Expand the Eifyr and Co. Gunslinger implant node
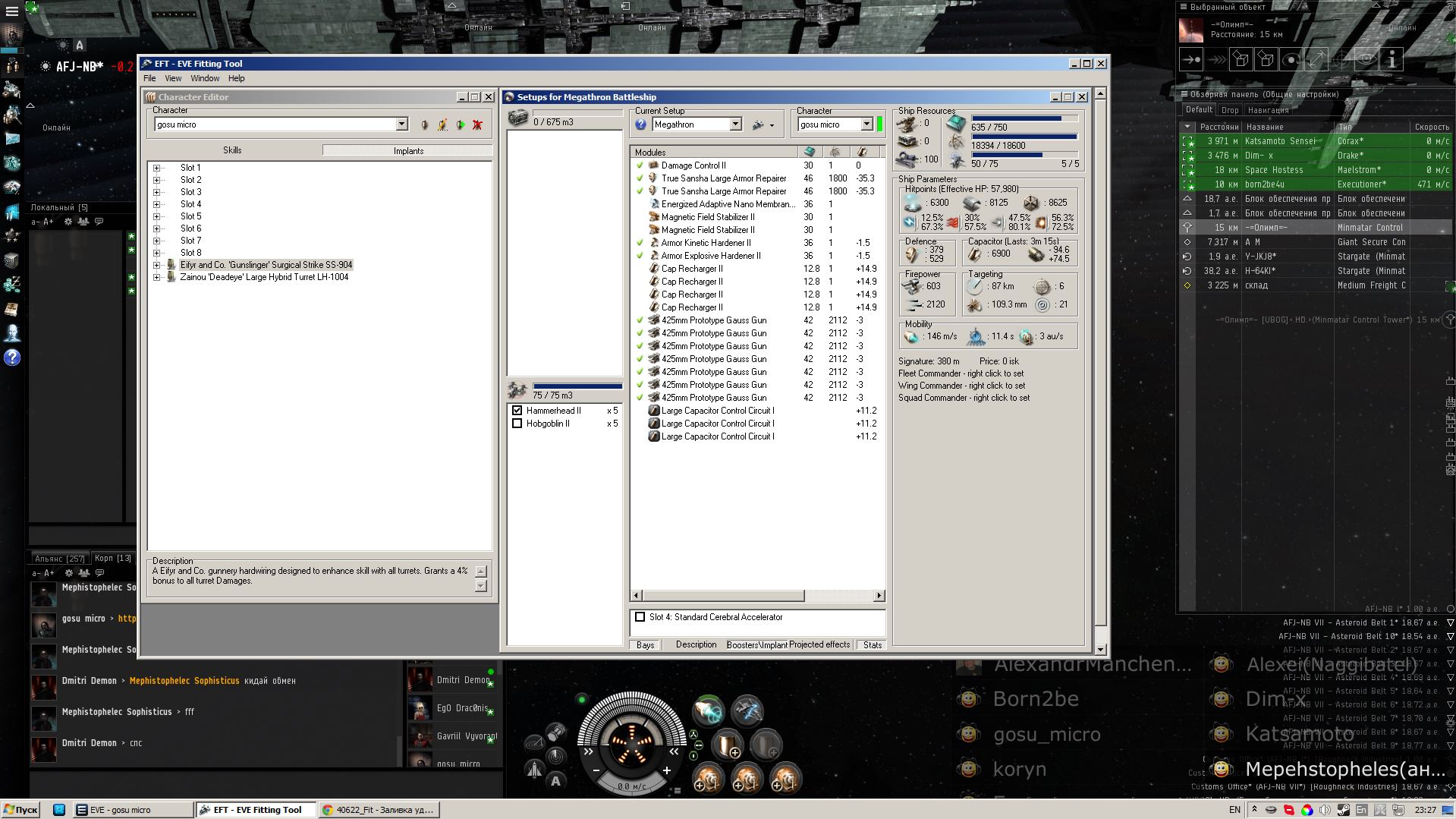1456x819 pixels. tap(156, 265)
